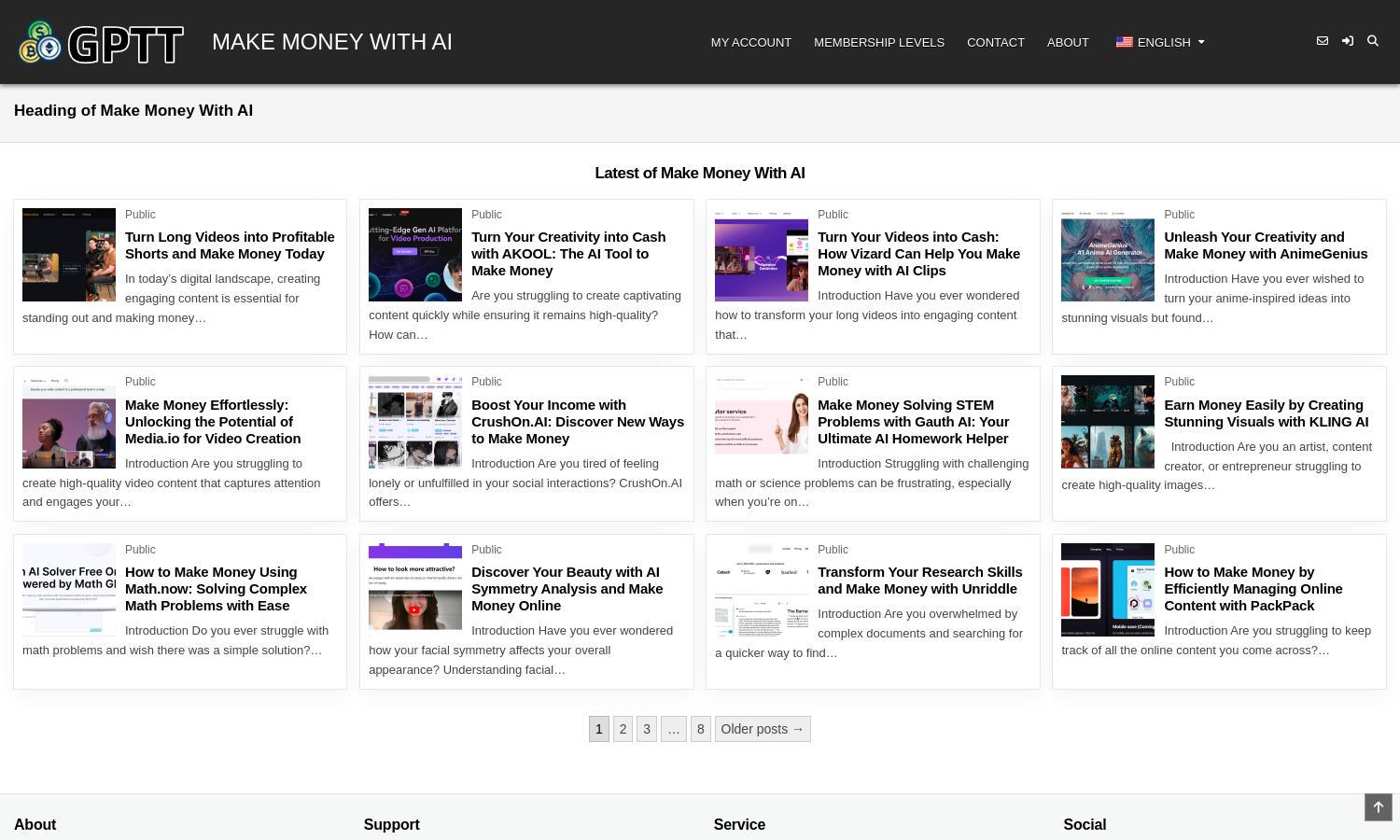Open the AKOOL AI Tool article

(568, 254)
